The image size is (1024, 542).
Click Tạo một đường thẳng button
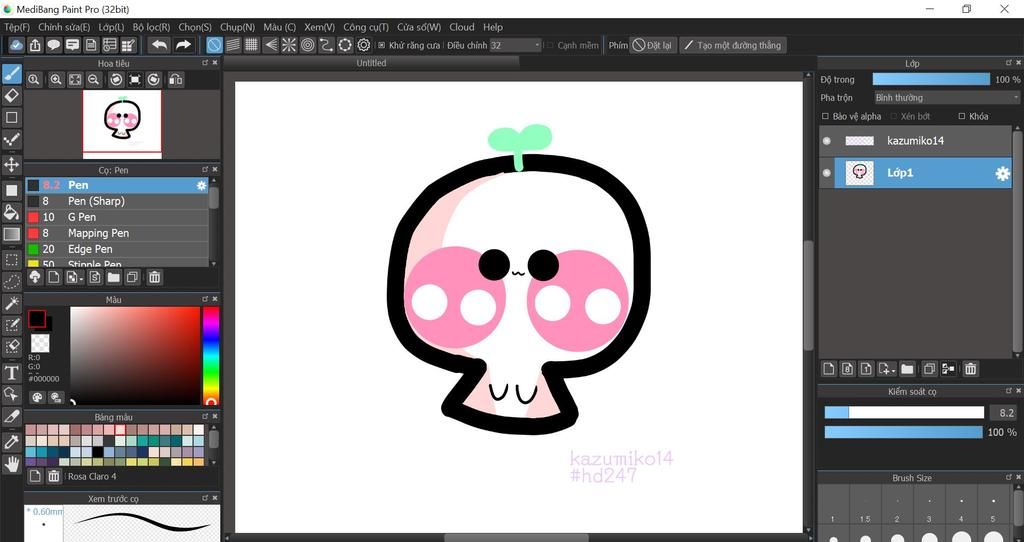[733, 45]
